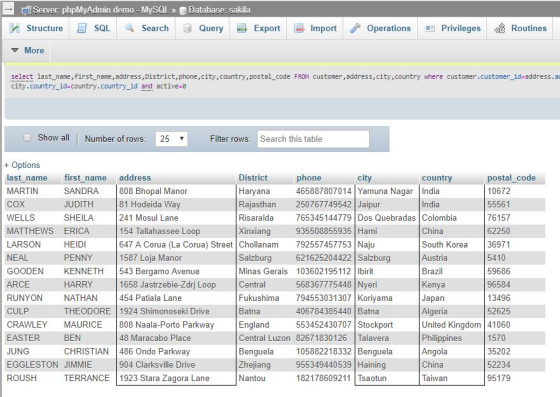Viewport: 560px width, 397px height.
Task: Click the Salzburg city cell
Action: 374,258
